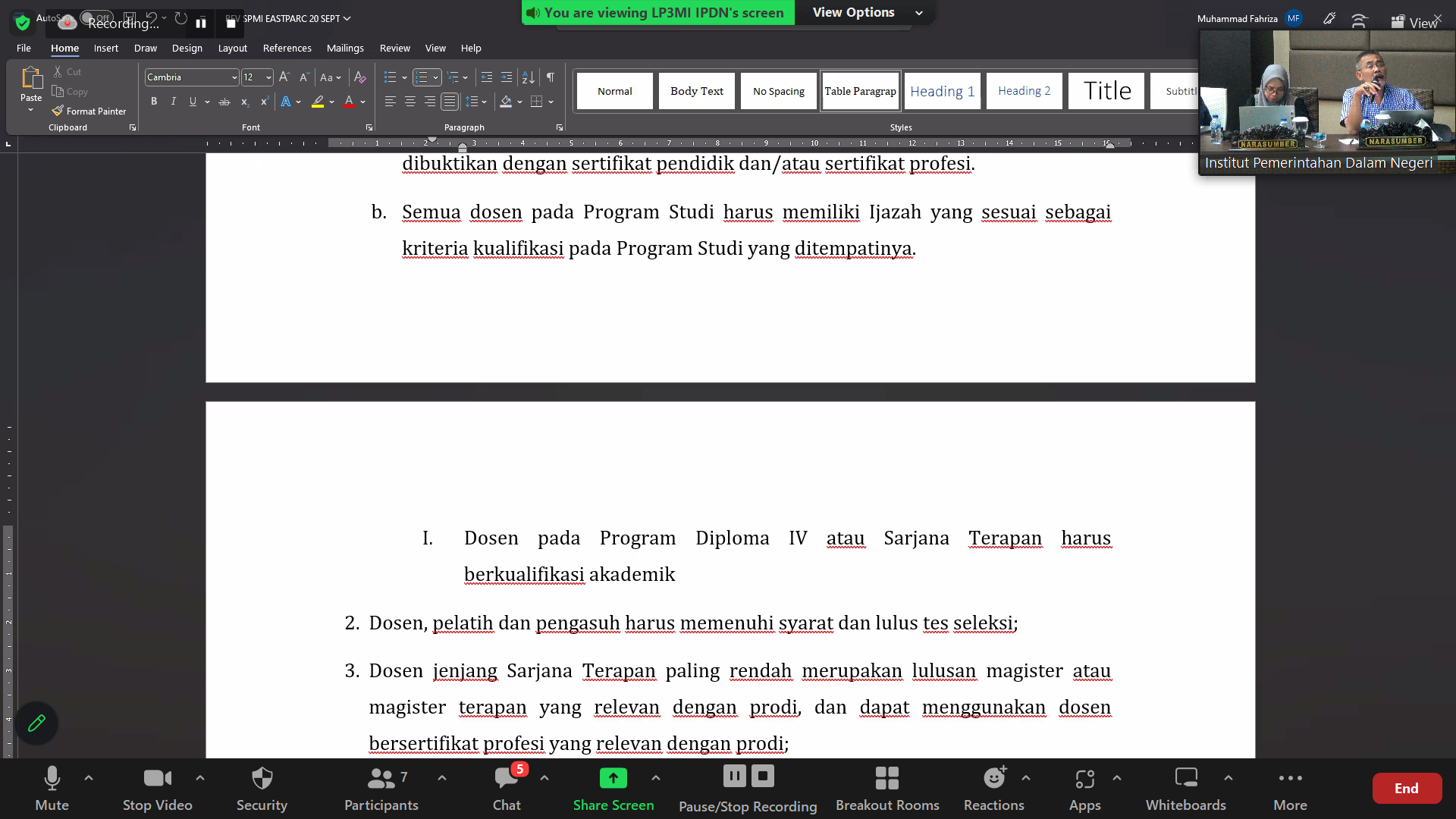
Task: Switch to the References tab
Action: coord(287,48)
